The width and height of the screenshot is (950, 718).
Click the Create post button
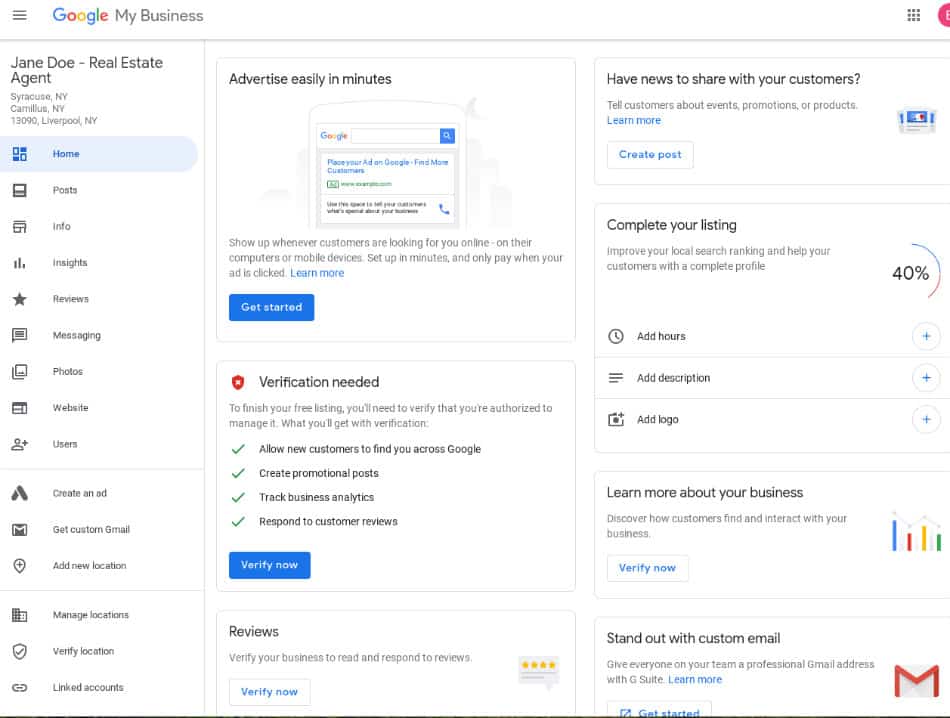(x=650, y=155)
